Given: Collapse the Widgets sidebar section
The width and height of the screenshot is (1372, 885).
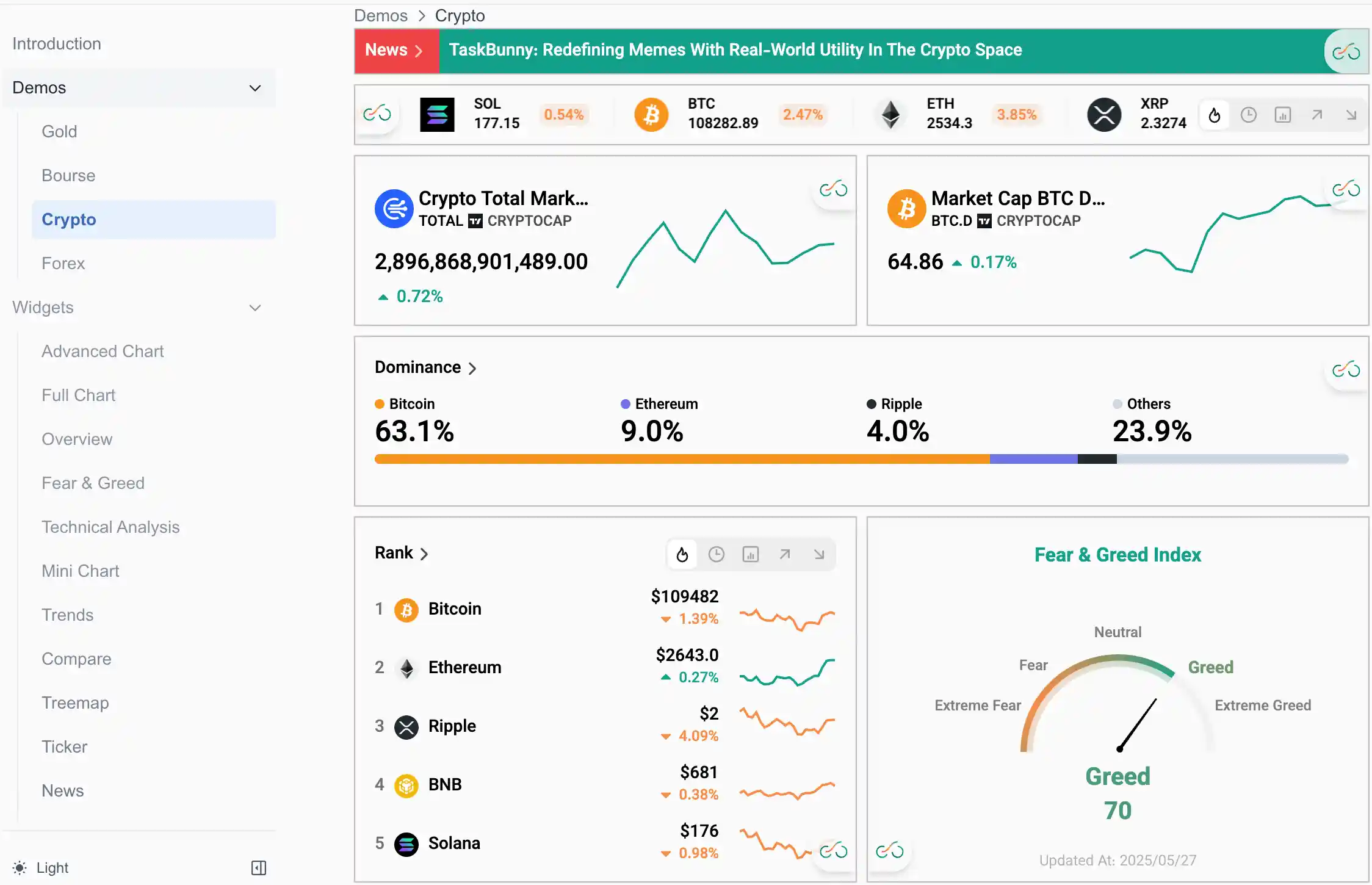Looking at the screenshot, I should click(255, 308).
